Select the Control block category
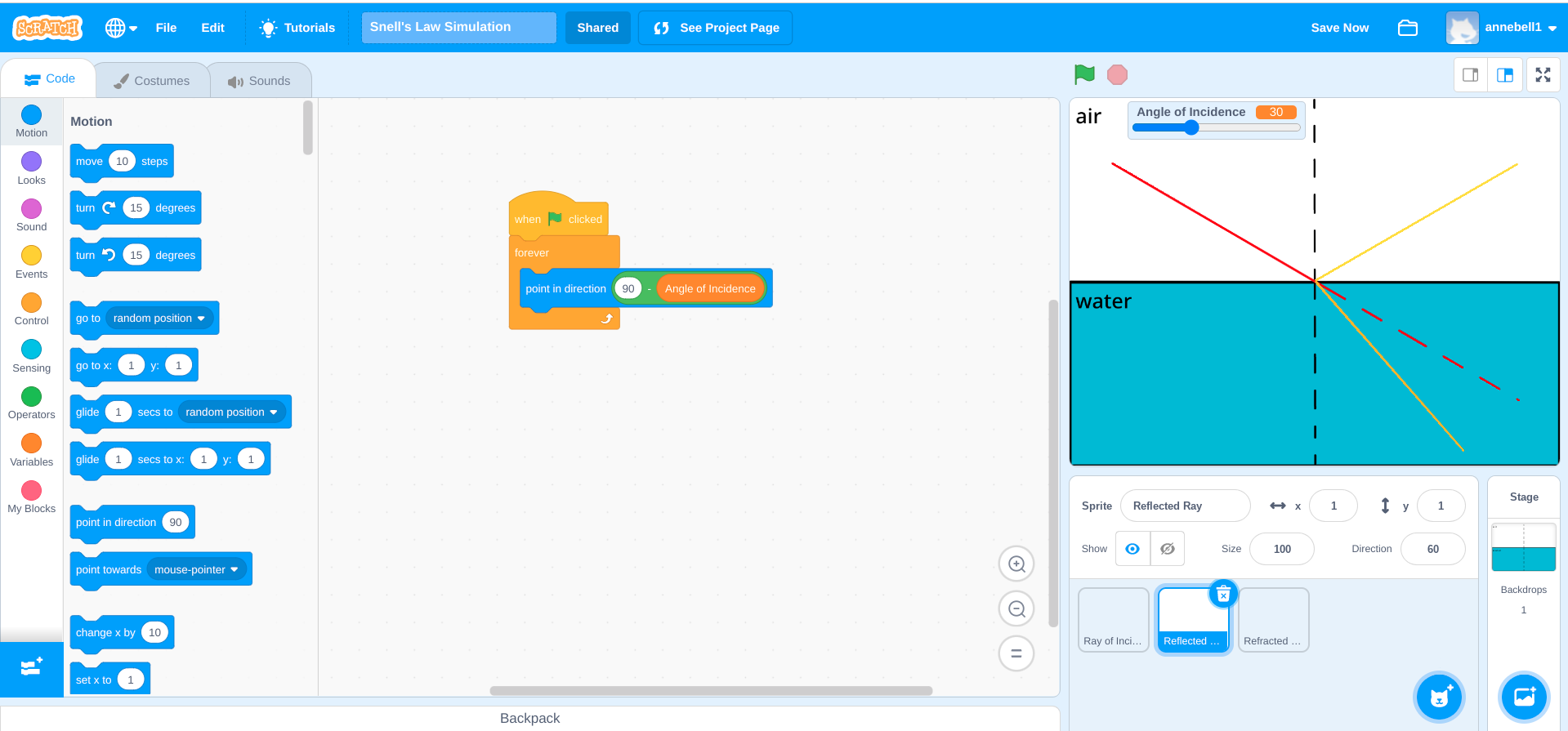Screen dimensions: 1568x731 coord(32,310)
